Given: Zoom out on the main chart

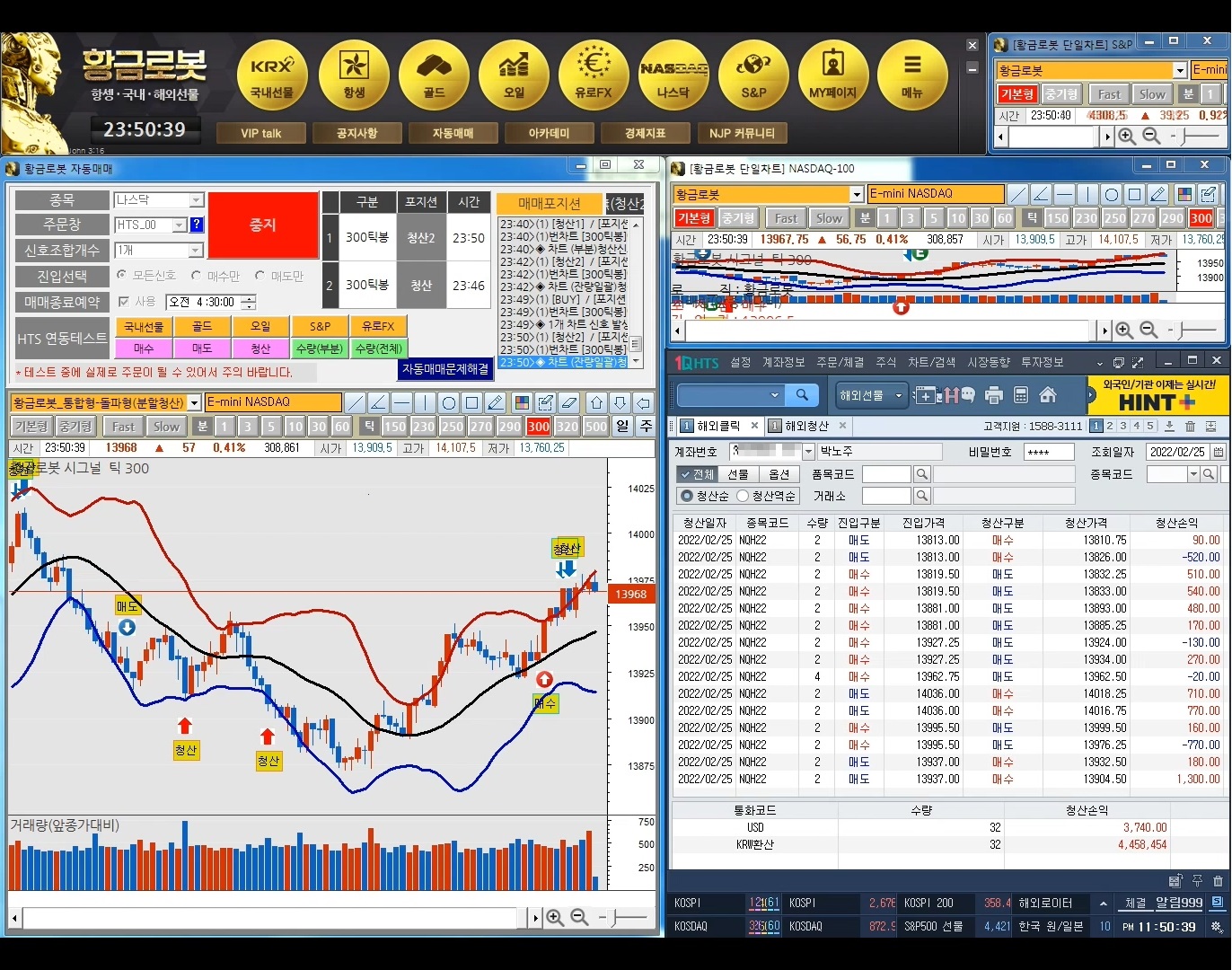Looking at the screenshot, I should 579,918.
